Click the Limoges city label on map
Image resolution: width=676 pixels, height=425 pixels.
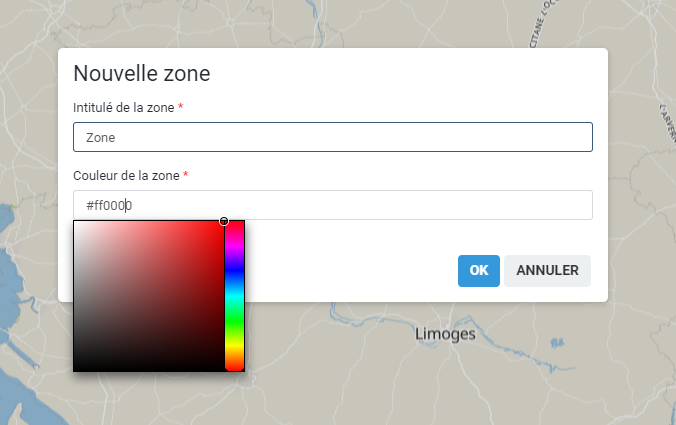pos(445,334)
